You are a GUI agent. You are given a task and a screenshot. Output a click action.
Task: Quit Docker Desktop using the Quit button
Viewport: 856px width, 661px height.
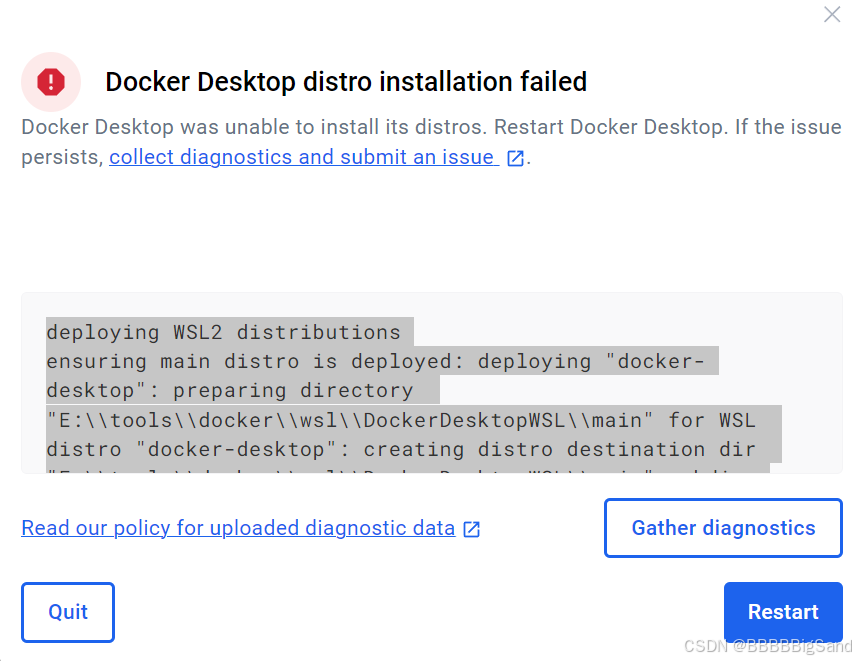(68, 612)
